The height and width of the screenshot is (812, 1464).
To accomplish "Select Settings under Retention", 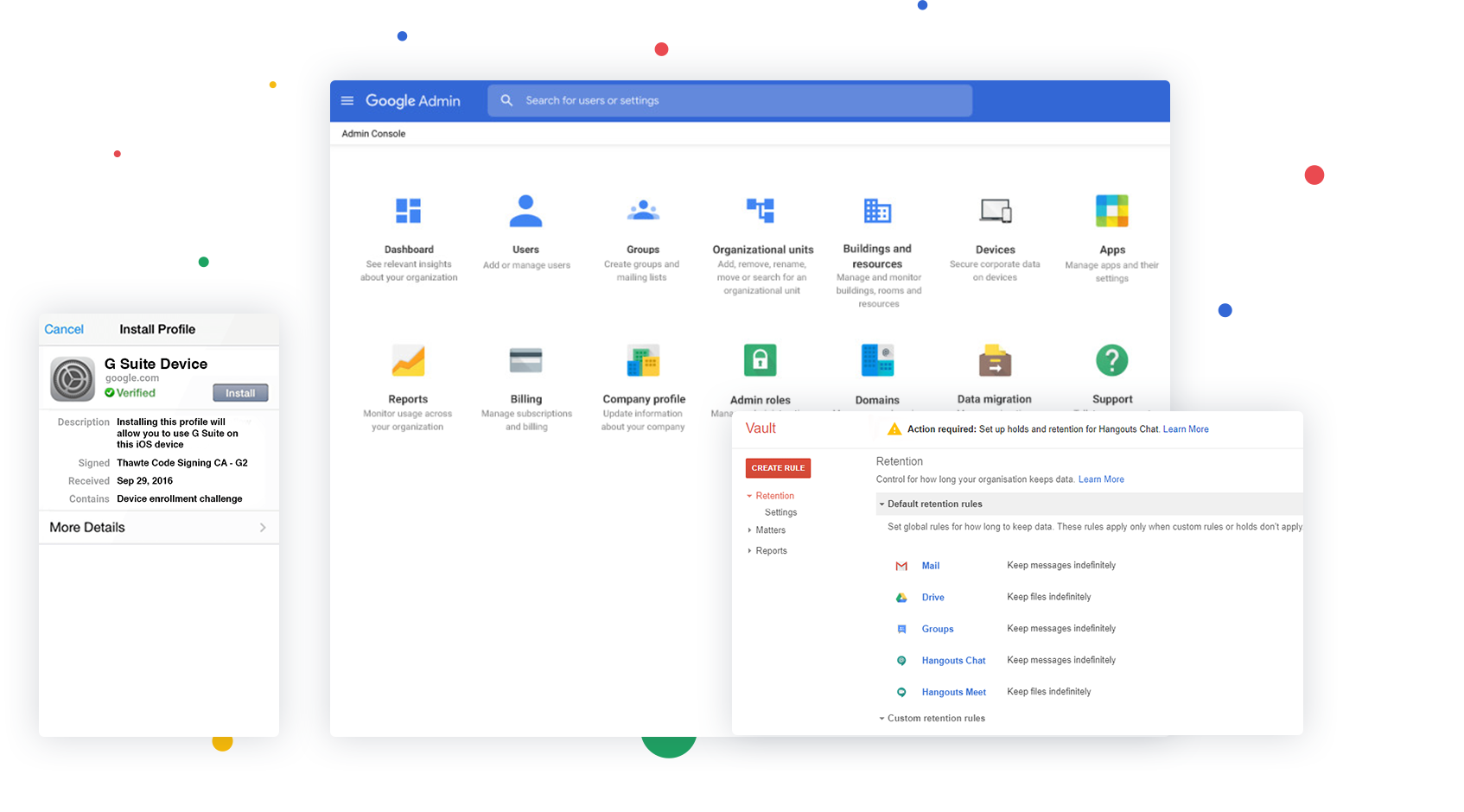I will click(780, 512).
